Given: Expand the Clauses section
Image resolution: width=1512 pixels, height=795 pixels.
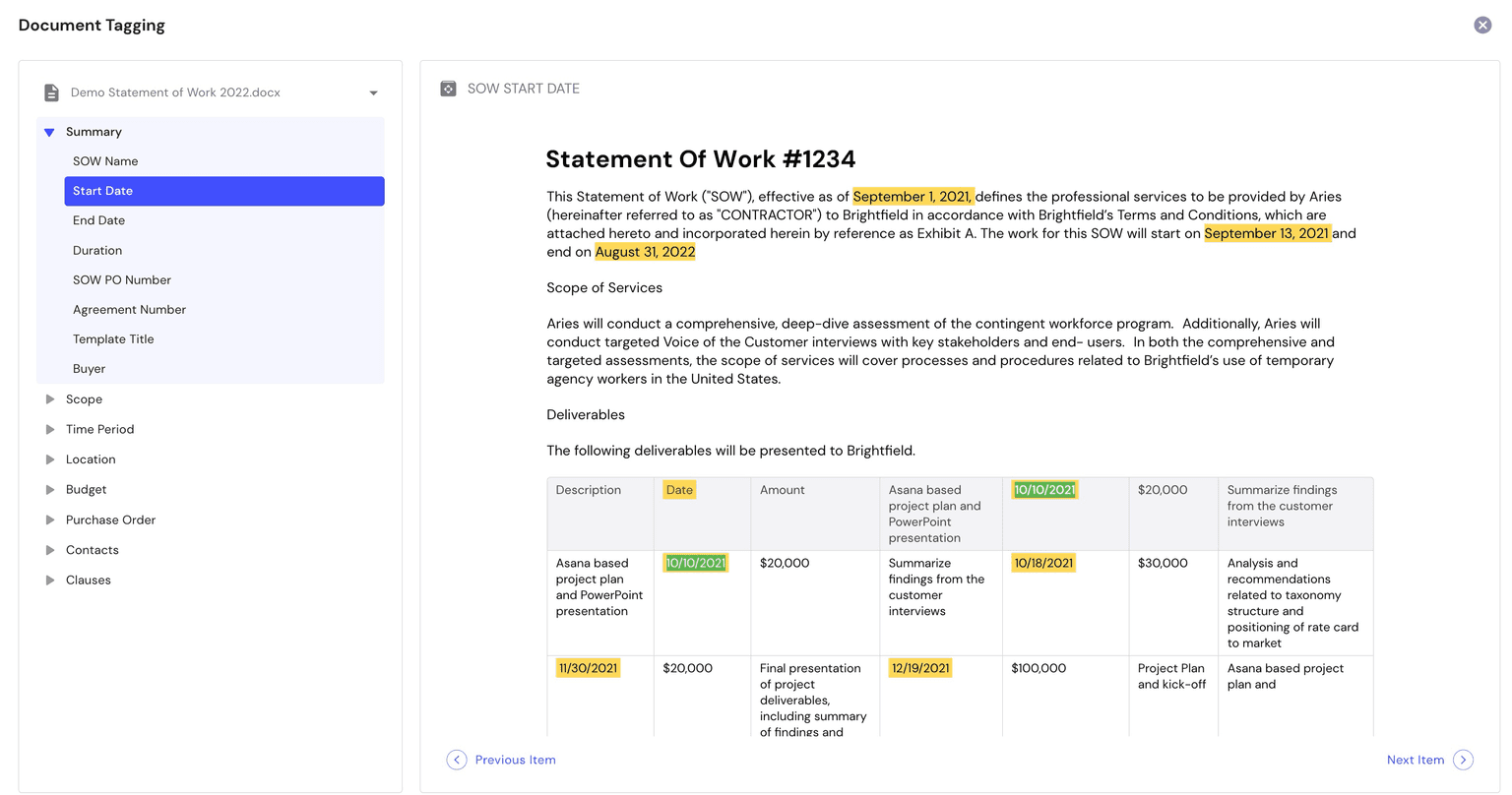Looking at the screenshot, I should coord(50,581).
